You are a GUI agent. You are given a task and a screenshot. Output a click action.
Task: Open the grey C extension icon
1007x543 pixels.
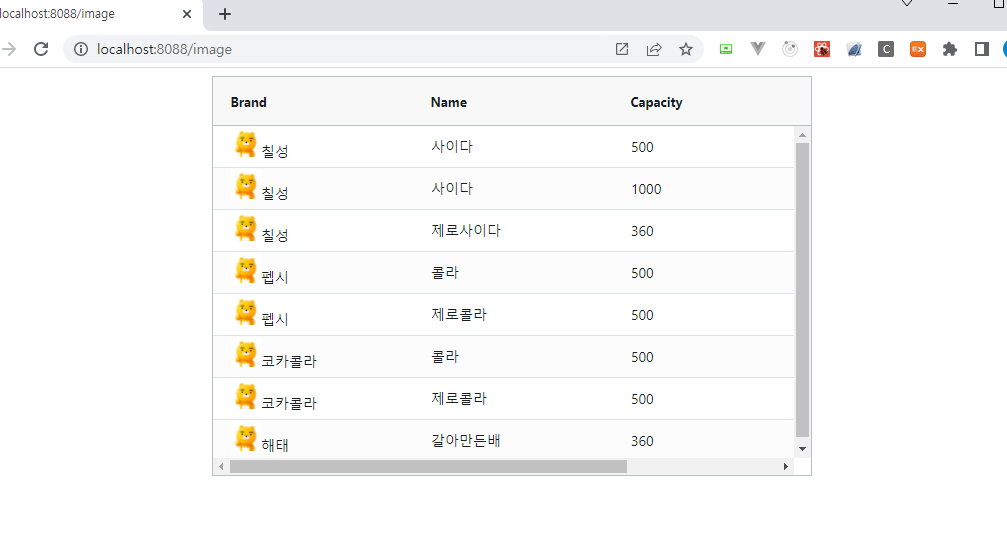click(x=886, y=49)
